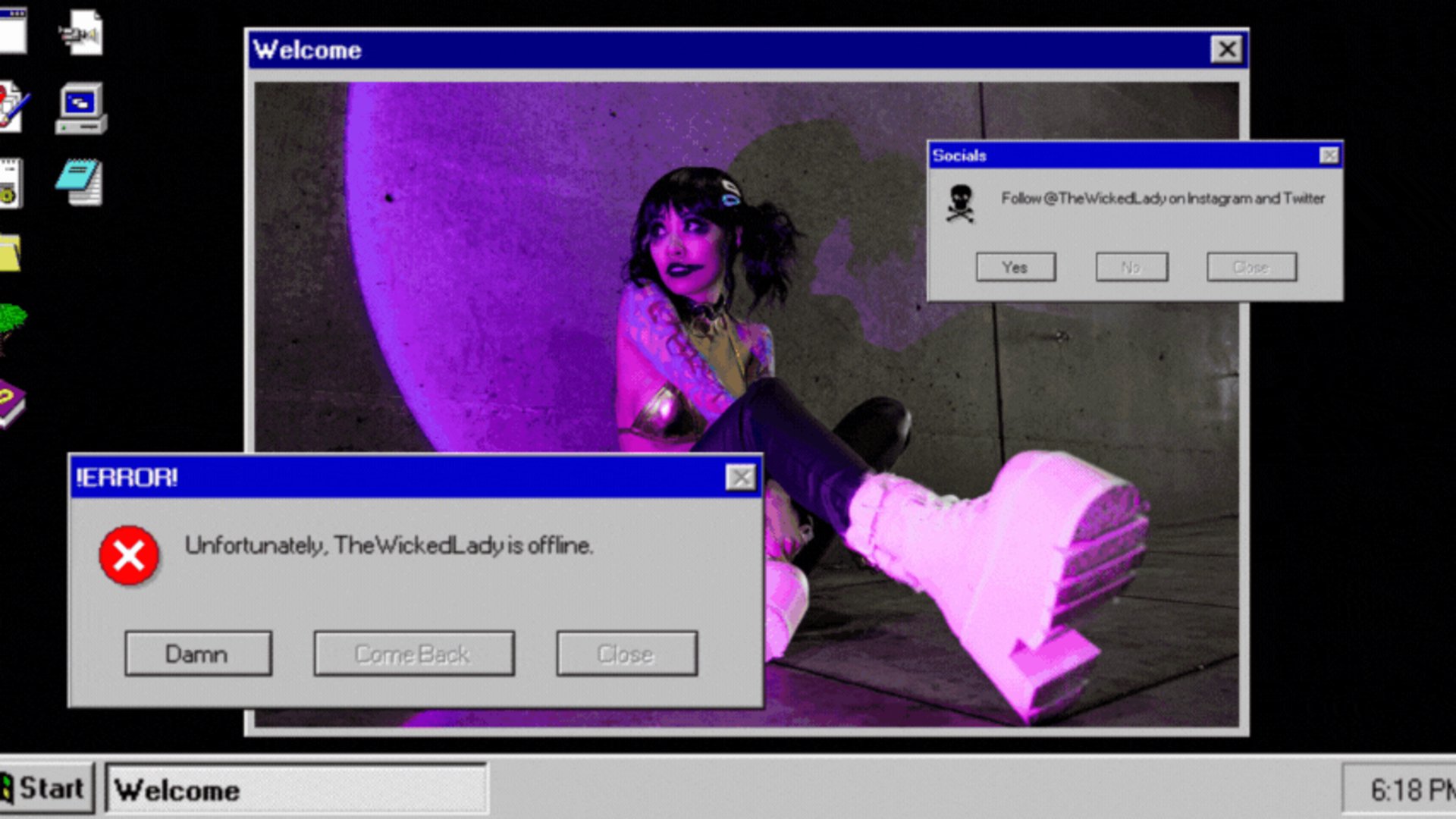This screenshot has height=819, width=1456.
Task: Click the photo in Welcome window
Action: 747,405
